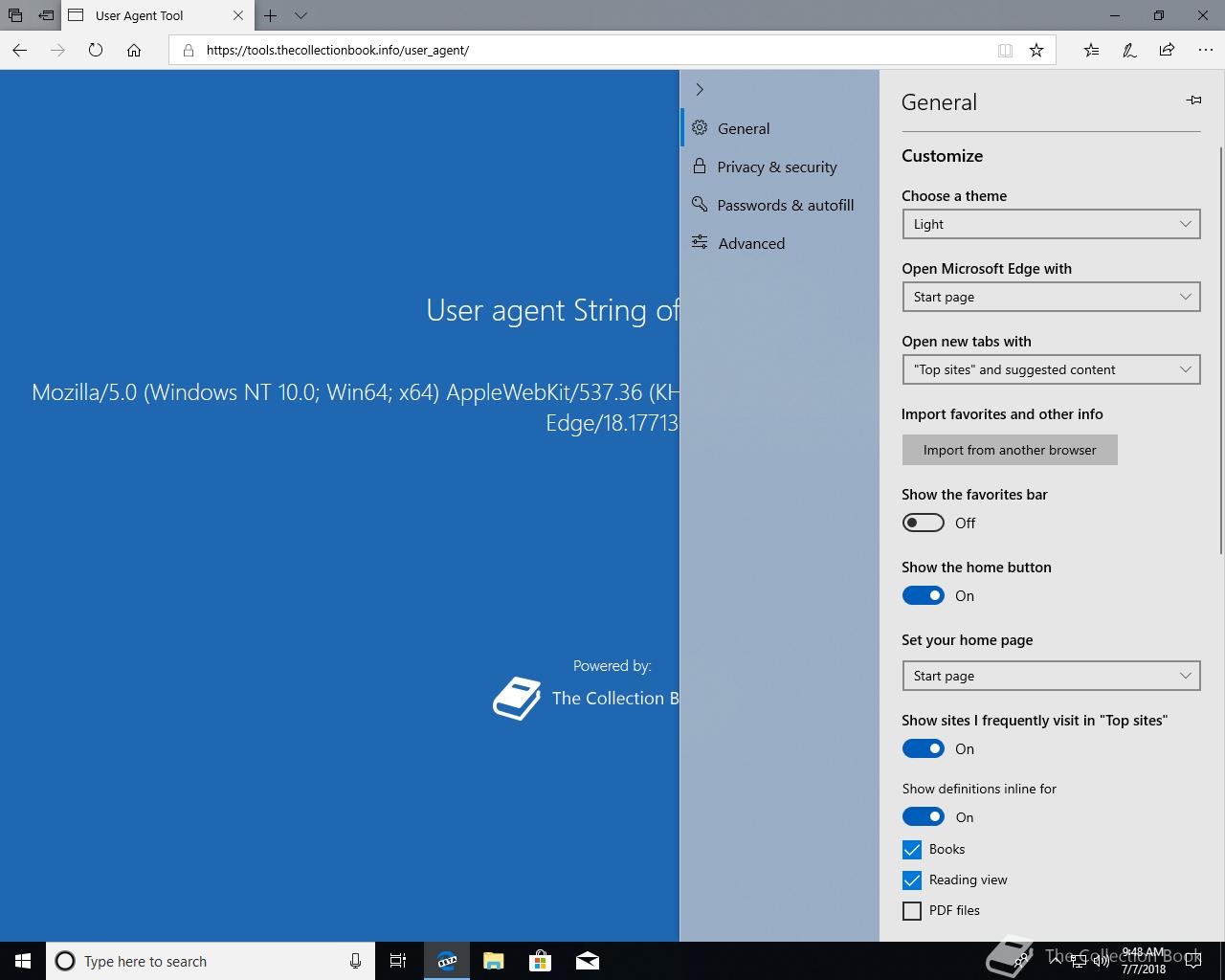Click Import from another browser button
Screen dimensions: 1225x980
[1010, 450]
